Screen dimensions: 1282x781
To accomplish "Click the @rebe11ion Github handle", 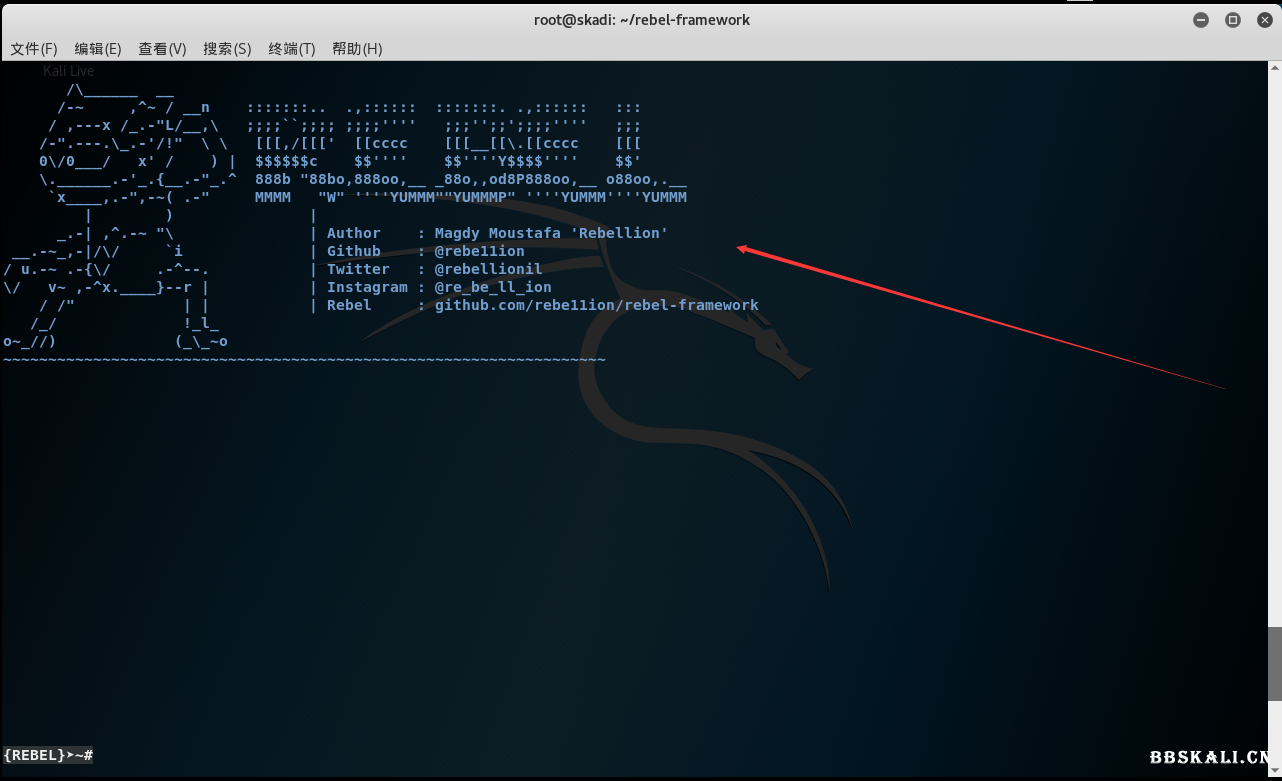I will (x=479, y=251).
